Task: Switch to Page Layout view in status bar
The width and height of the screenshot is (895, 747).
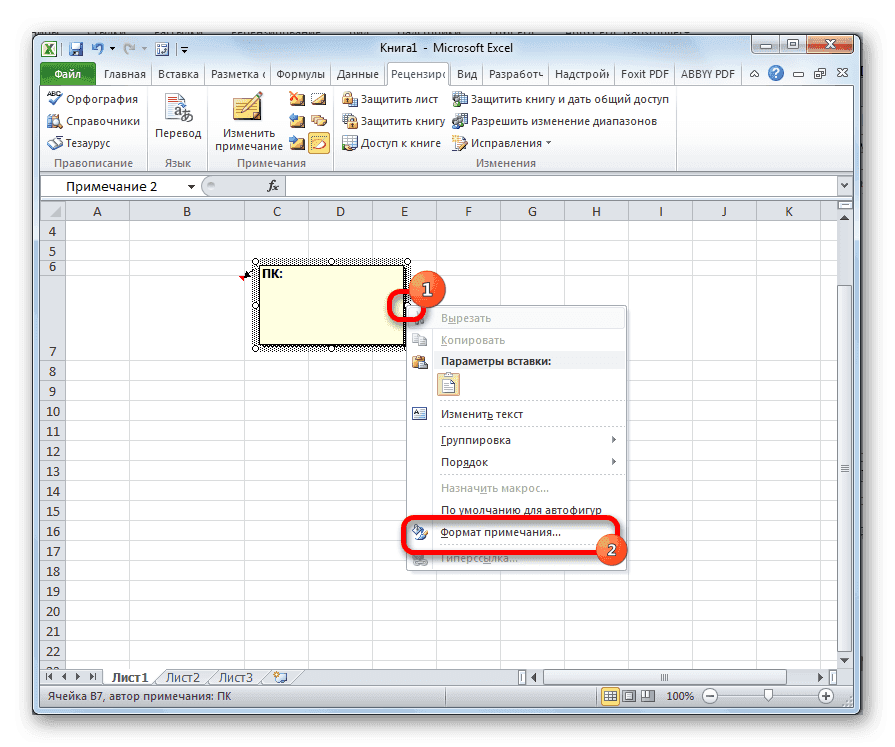Action: click(x=628, y=696)
